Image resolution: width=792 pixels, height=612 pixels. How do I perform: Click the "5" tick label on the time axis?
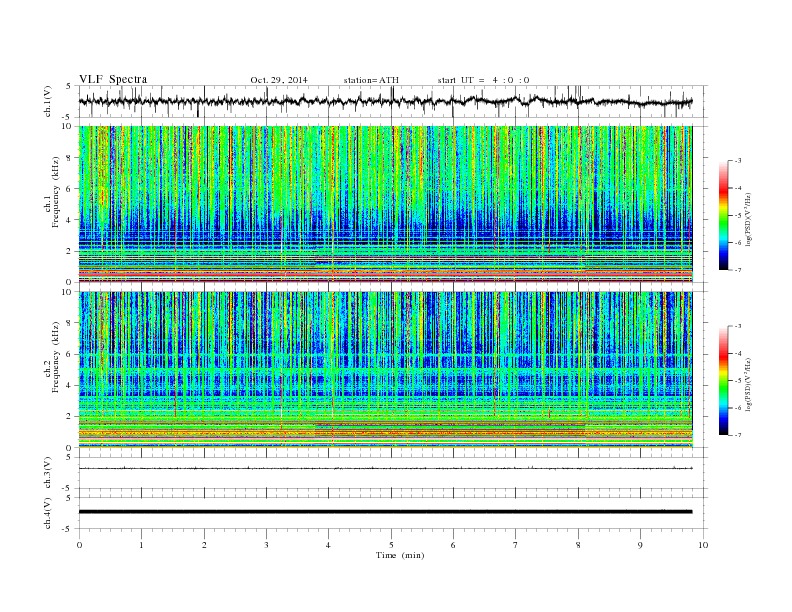(391, 545)
